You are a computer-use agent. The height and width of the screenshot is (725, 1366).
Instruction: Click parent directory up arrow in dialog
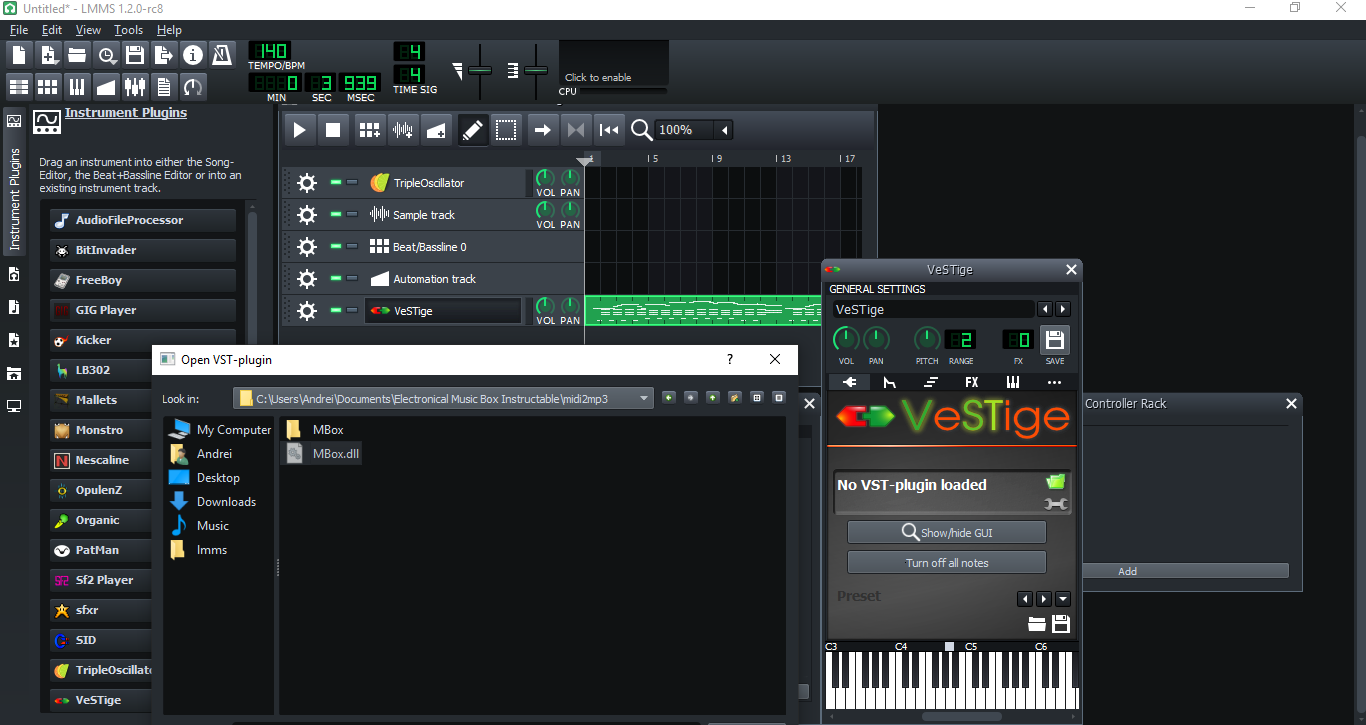click(x=713, y=397)
